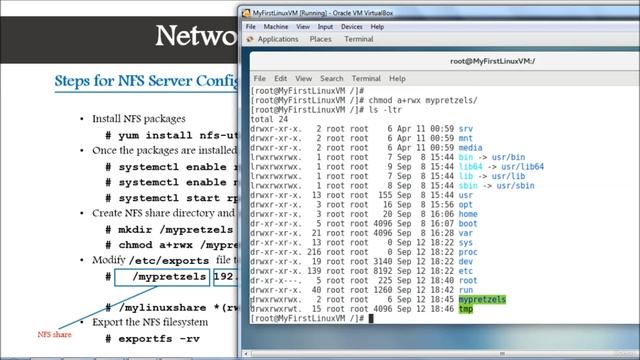Click the '# exportfs -rv' slide command
This screenshot has width=640, height=360.
coord(153,339)
